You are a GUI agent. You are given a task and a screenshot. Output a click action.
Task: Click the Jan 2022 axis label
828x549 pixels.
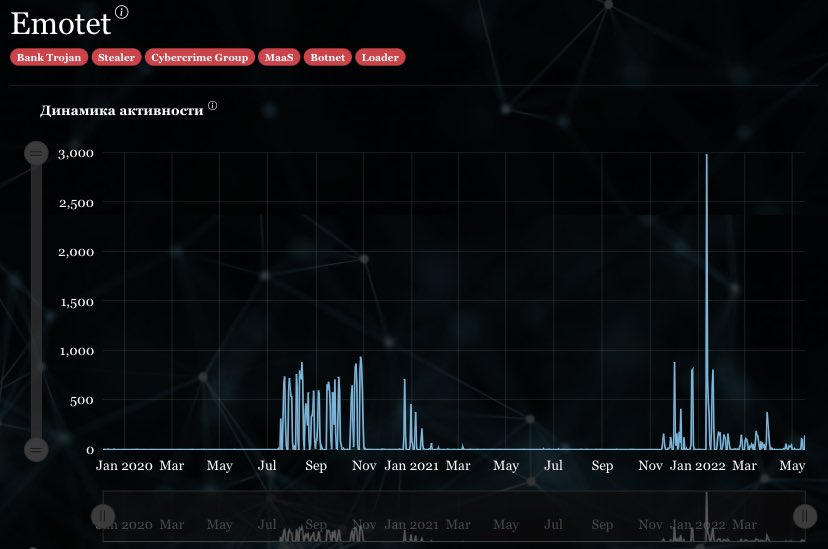(698, 466)
